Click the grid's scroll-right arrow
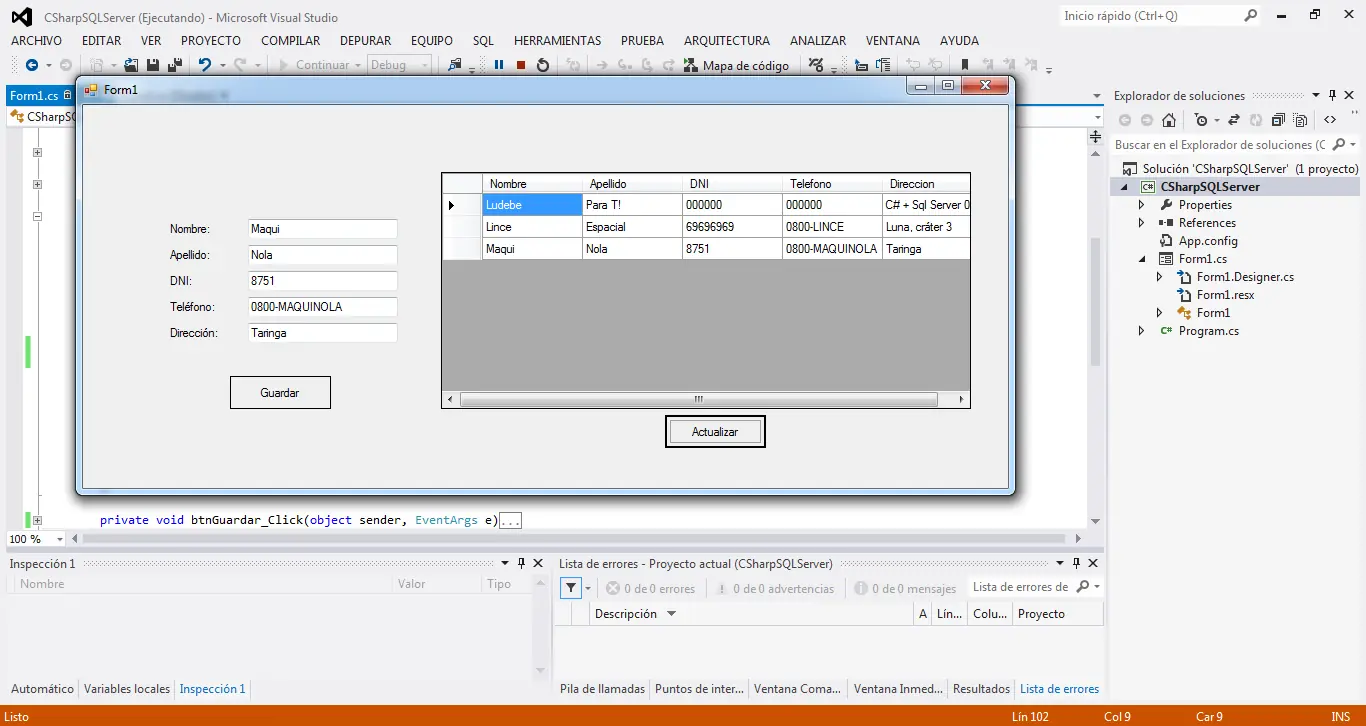The image size is (1366, 726). click(x=961, y=399)
